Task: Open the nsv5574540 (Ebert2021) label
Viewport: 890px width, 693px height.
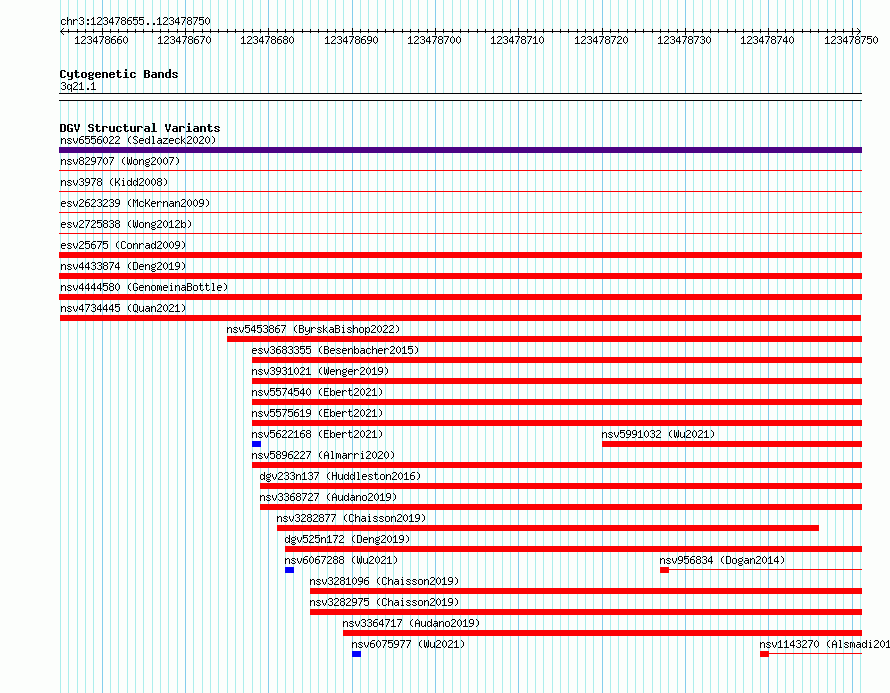Action: (317, 392)
